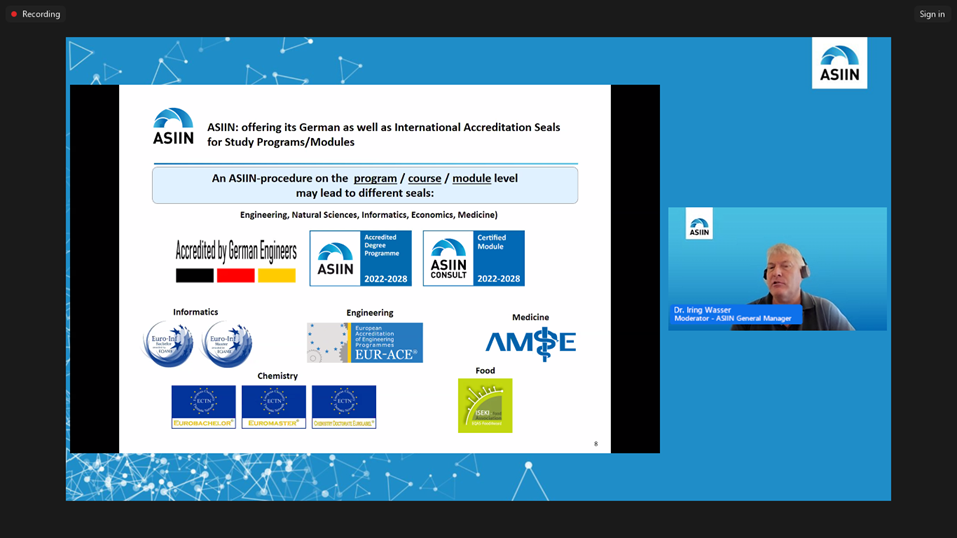Image resolution: width=957 pixels, height=538 pixels.
Task: Click the green ISEKI food seal
Action: 485,405
